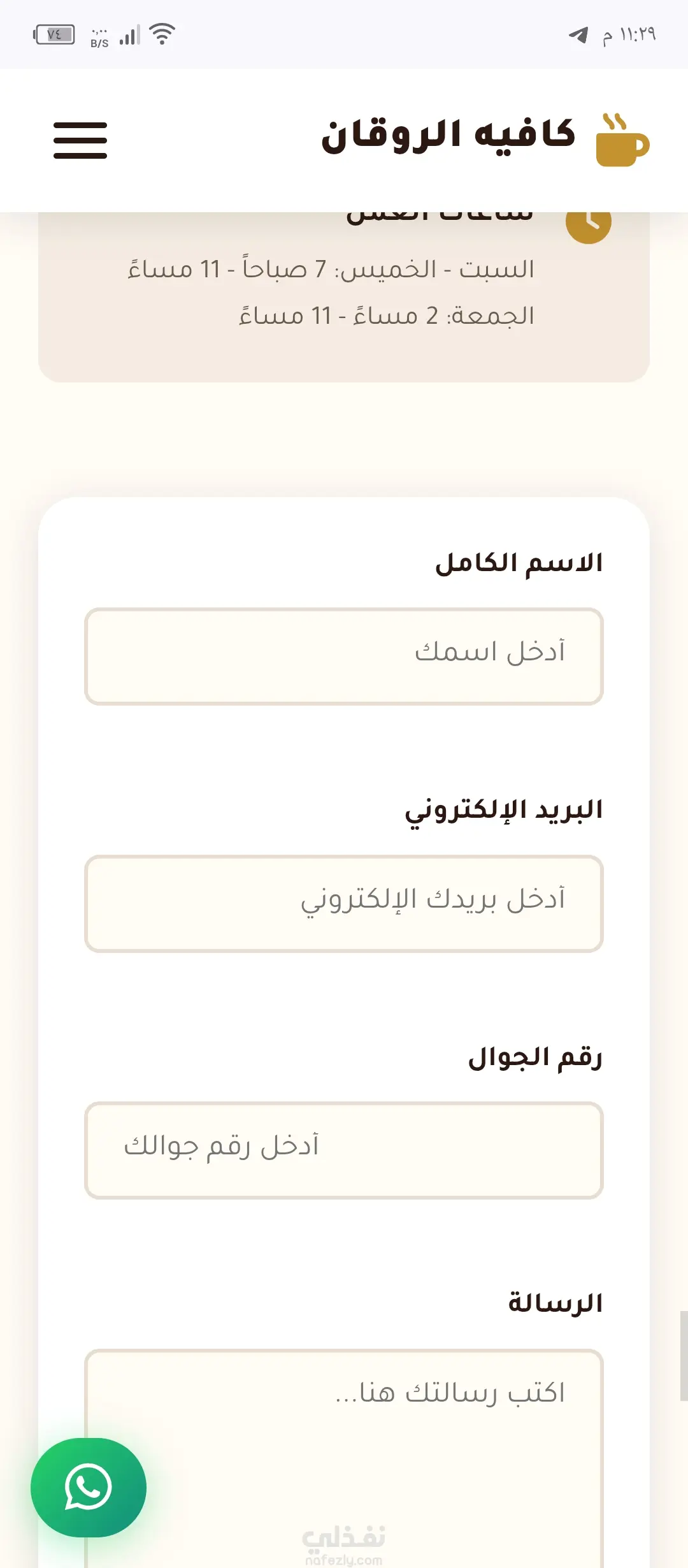Focus the mobile number field أدخل رقم جوالك
This screenshot has height=1568, width=688.
pos(344,1151)
